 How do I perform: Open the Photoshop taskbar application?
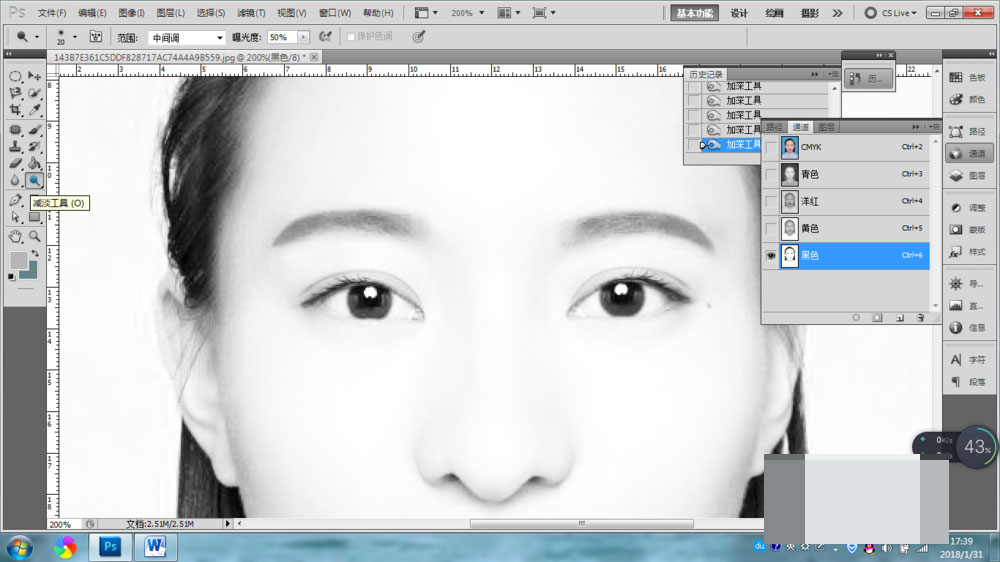110,547
